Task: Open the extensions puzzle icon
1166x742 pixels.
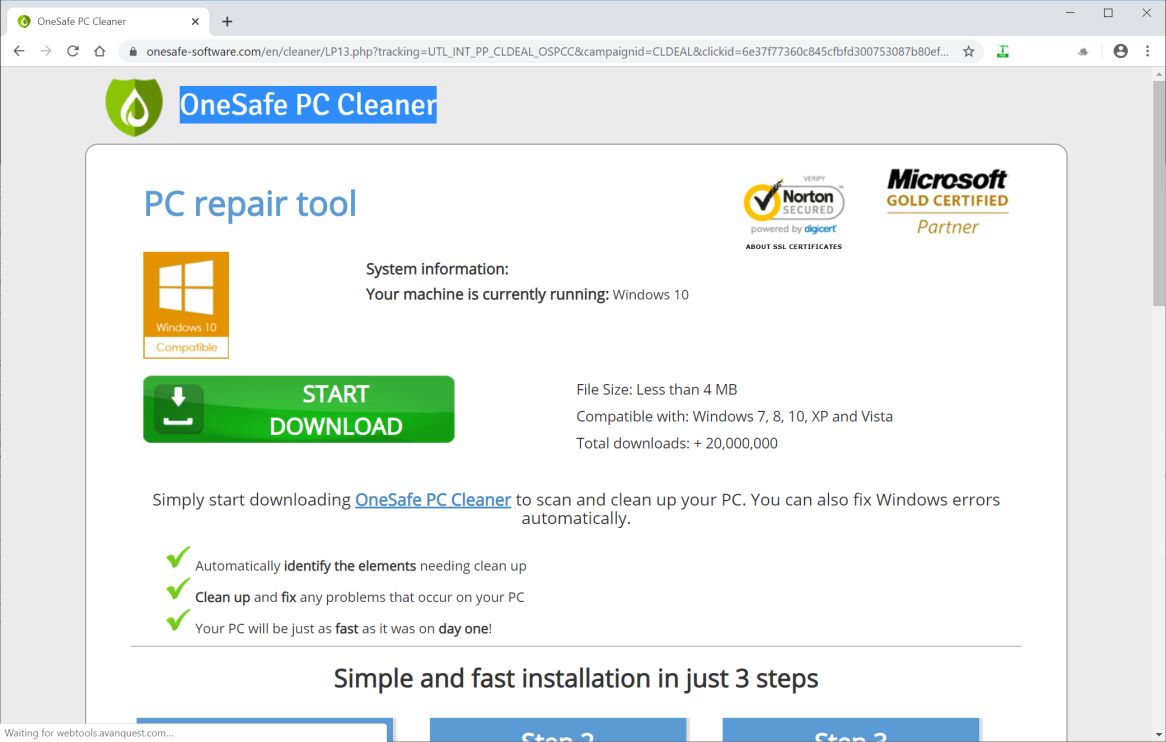Action: [1083, 51]
